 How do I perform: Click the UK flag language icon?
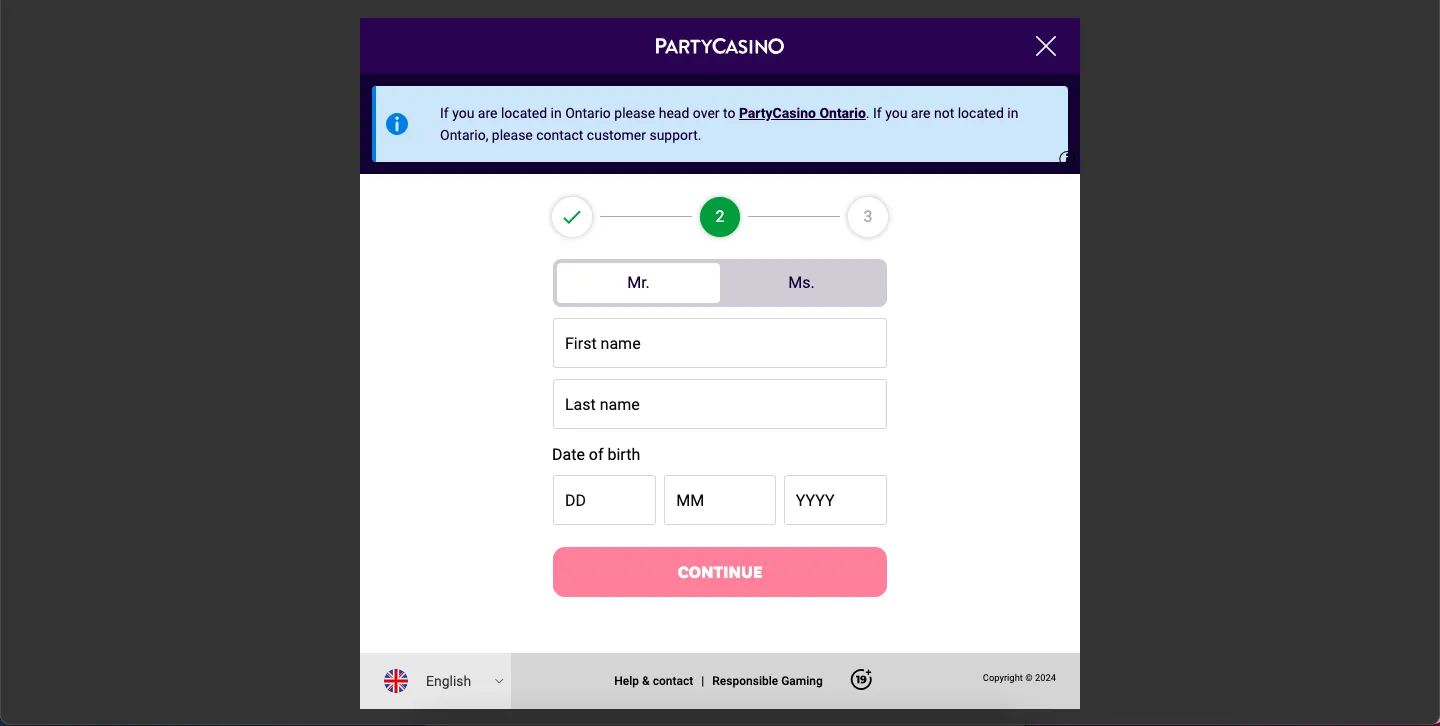tap(396, 681)
